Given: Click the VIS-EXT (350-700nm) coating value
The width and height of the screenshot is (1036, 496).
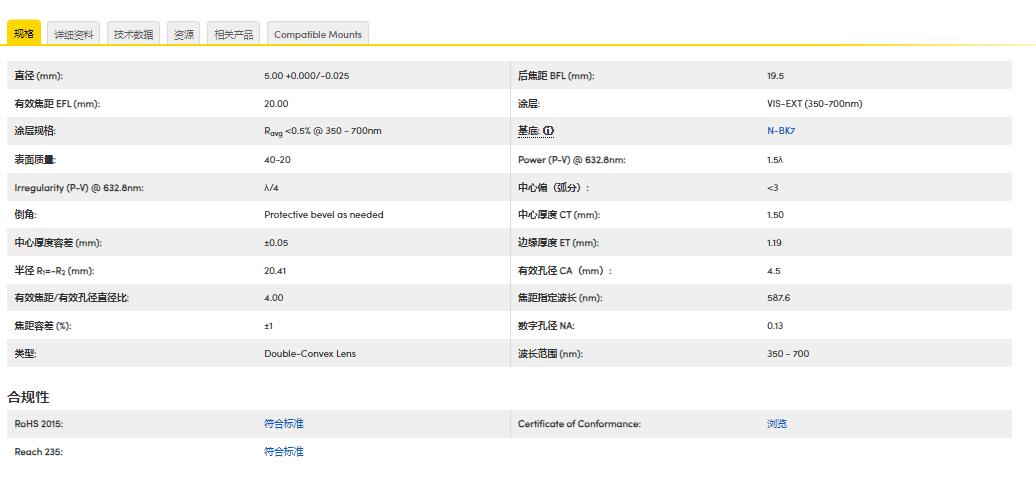Looking at the screenshot, I should click(x=814, y=104).
